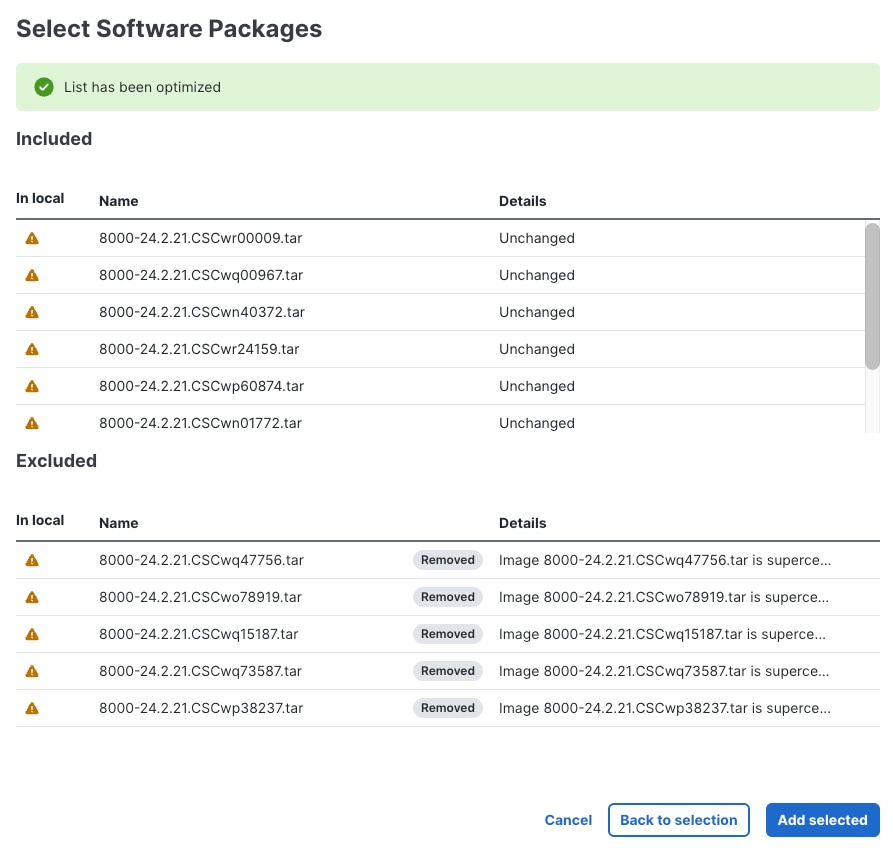Click the green checkmark in the optimized banner

click(43, 87)
